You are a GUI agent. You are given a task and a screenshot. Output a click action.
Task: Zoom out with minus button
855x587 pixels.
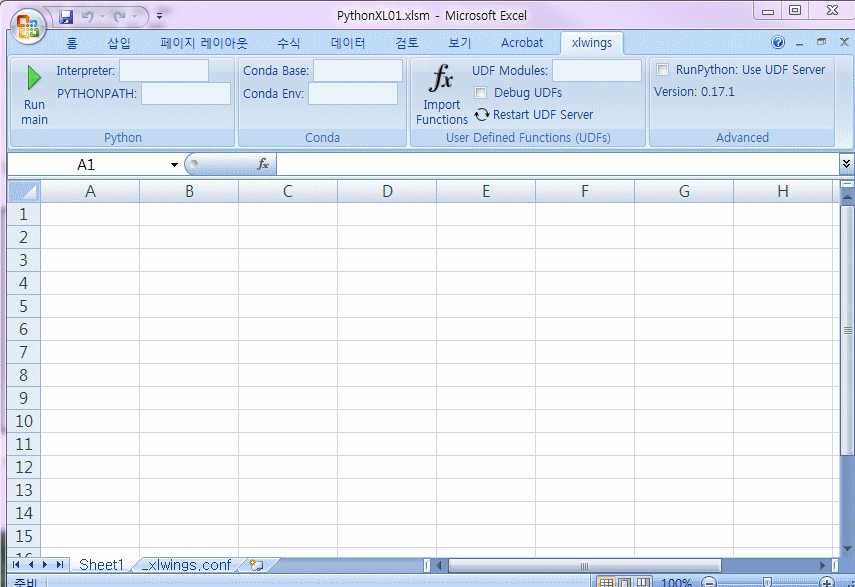pos(709,583)
